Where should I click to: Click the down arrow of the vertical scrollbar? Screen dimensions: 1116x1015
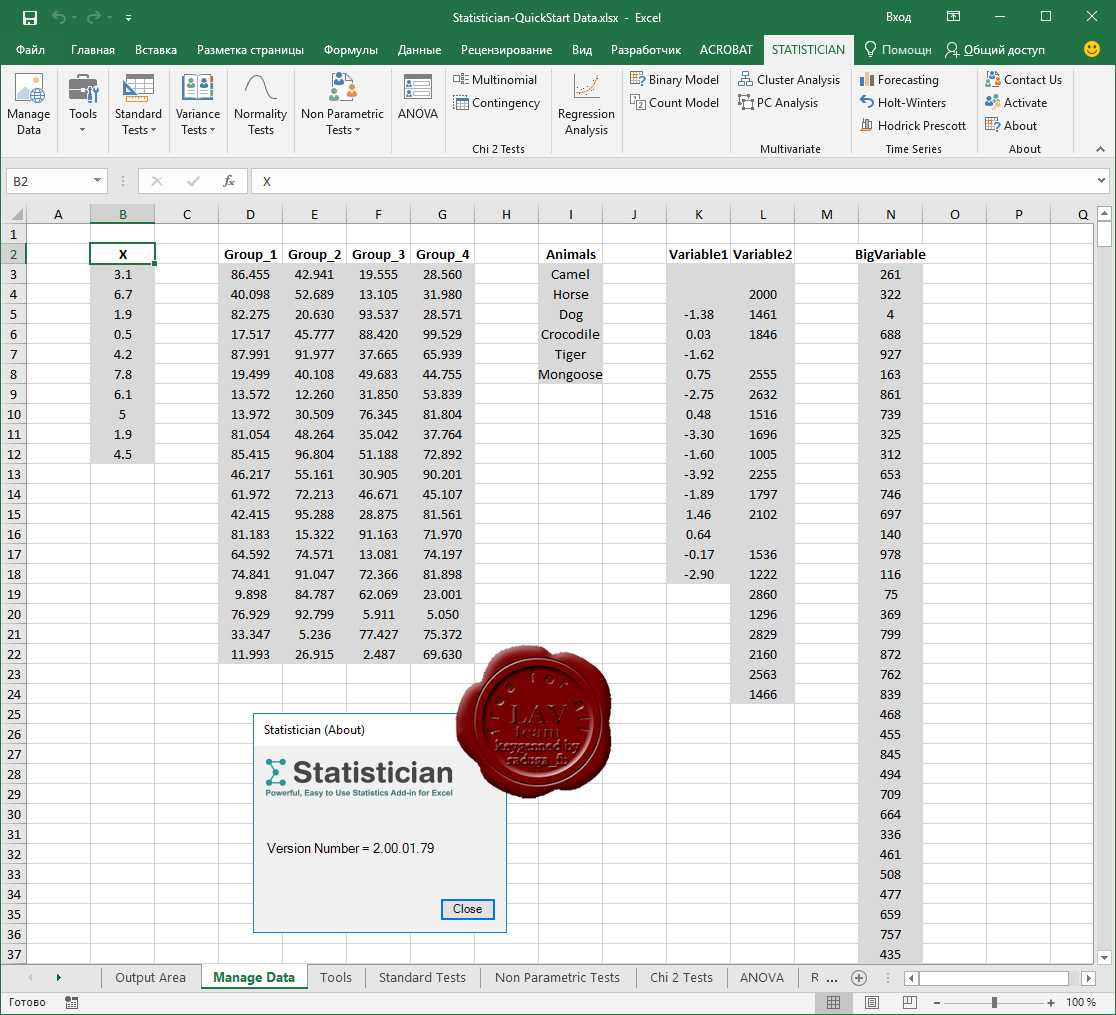[1104, 957]
